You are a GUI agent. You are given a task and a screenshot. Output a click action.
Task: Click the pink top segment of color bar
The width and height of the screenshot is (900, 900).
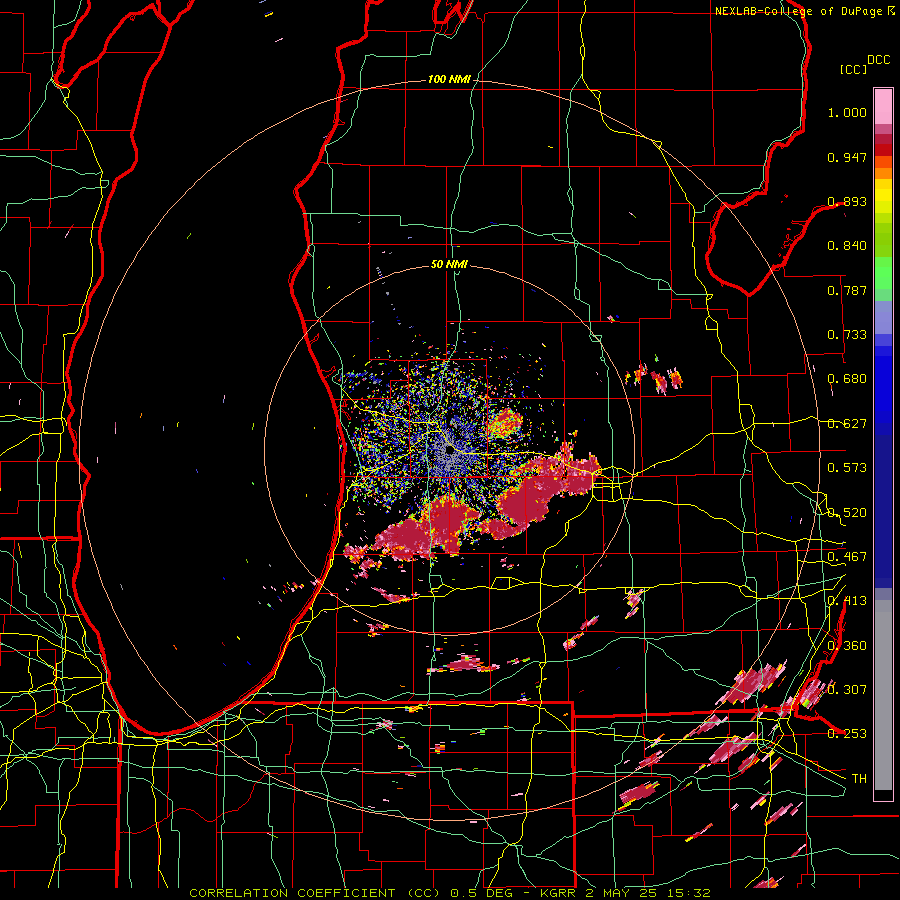(883, 106)
